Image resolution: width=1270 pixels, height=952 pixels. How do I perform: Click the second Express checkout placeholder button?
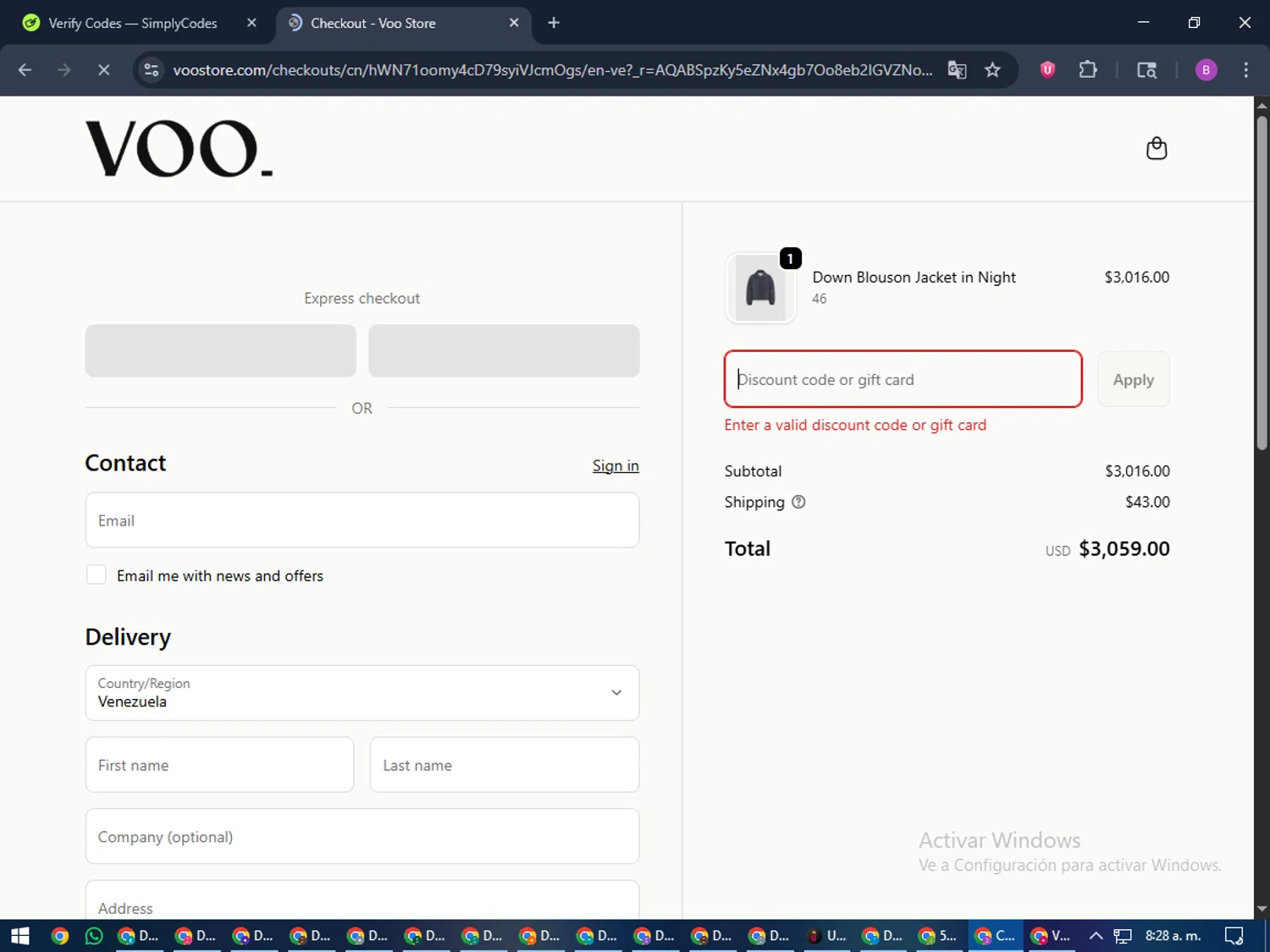(504, 350)
